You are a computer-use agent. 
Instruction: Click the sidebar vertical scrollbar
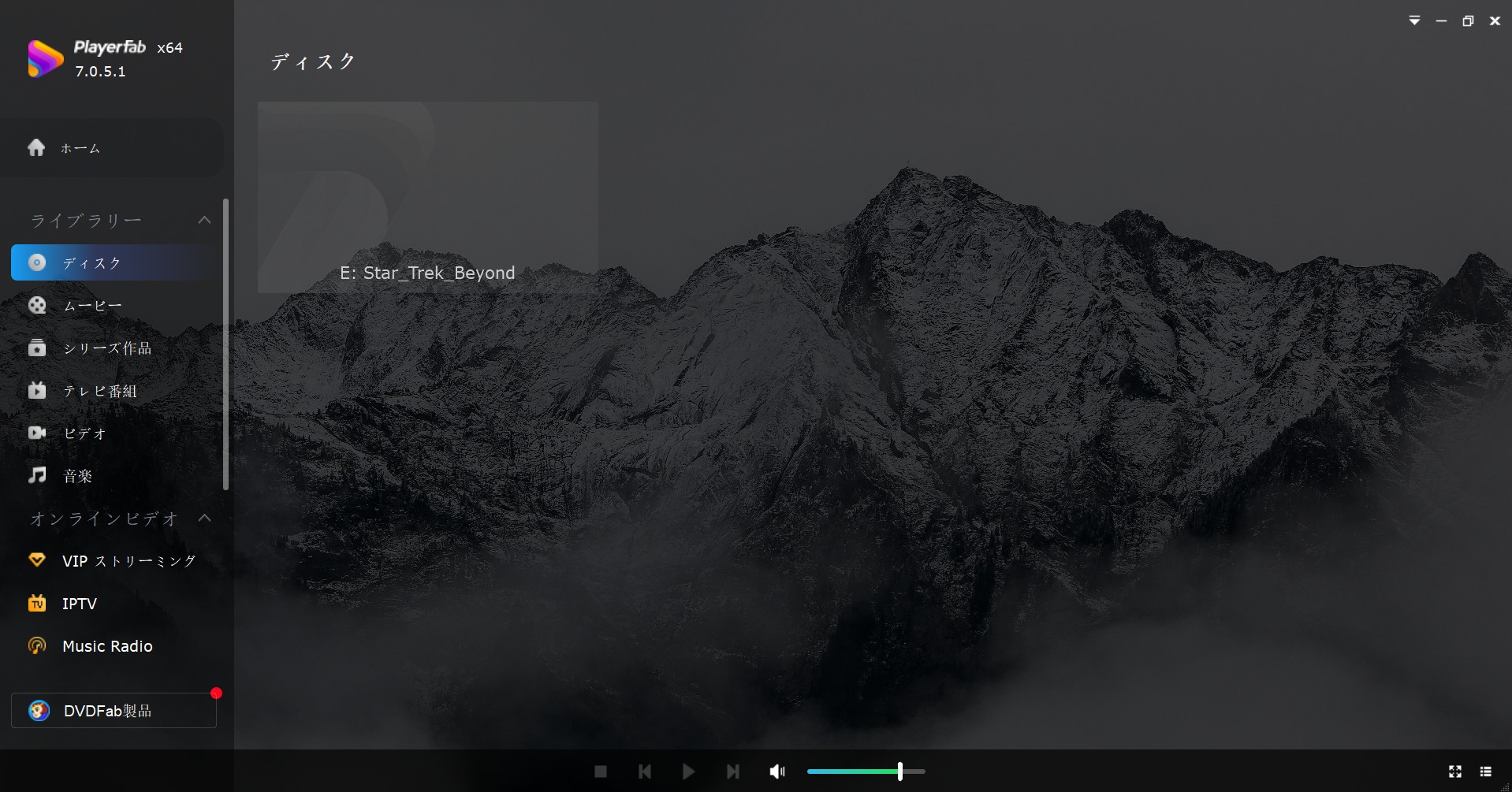pyautogui.click(x=226, y=344)
